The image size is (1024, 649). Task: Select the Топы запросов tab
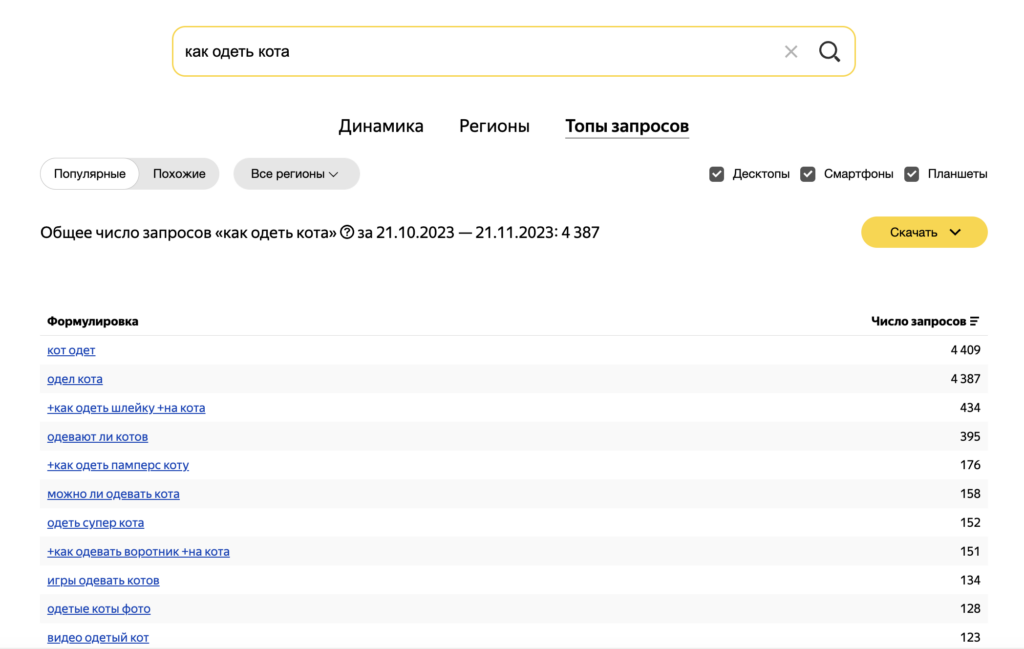[x=627, y=126]
